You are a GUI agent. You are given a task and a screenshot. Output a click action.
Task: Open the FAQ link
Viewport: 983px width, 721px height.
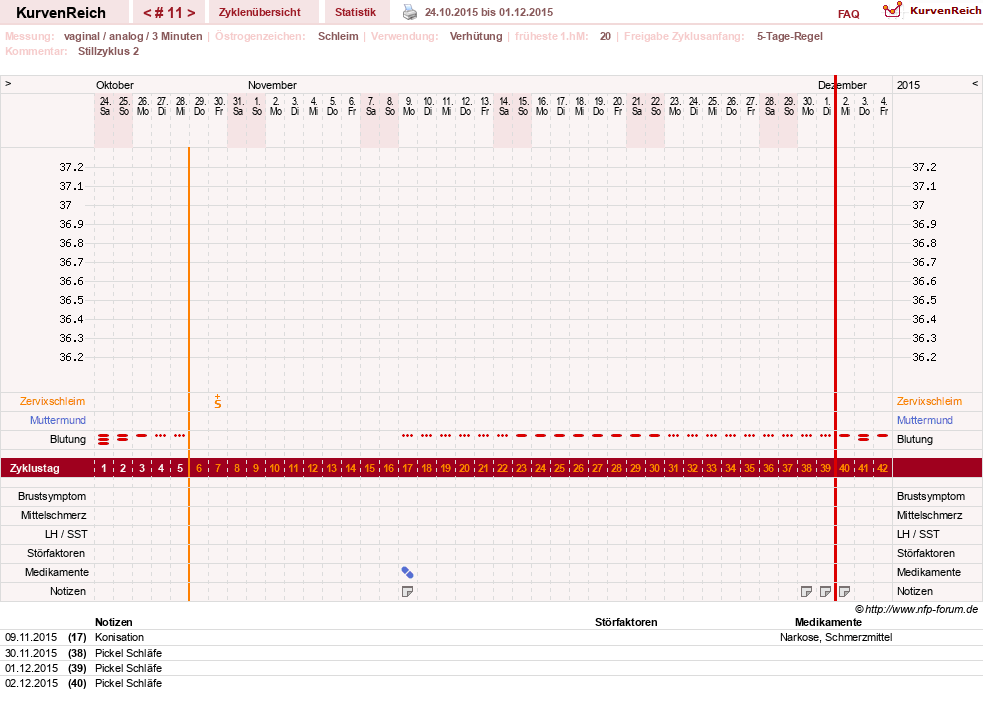(848, 14)
